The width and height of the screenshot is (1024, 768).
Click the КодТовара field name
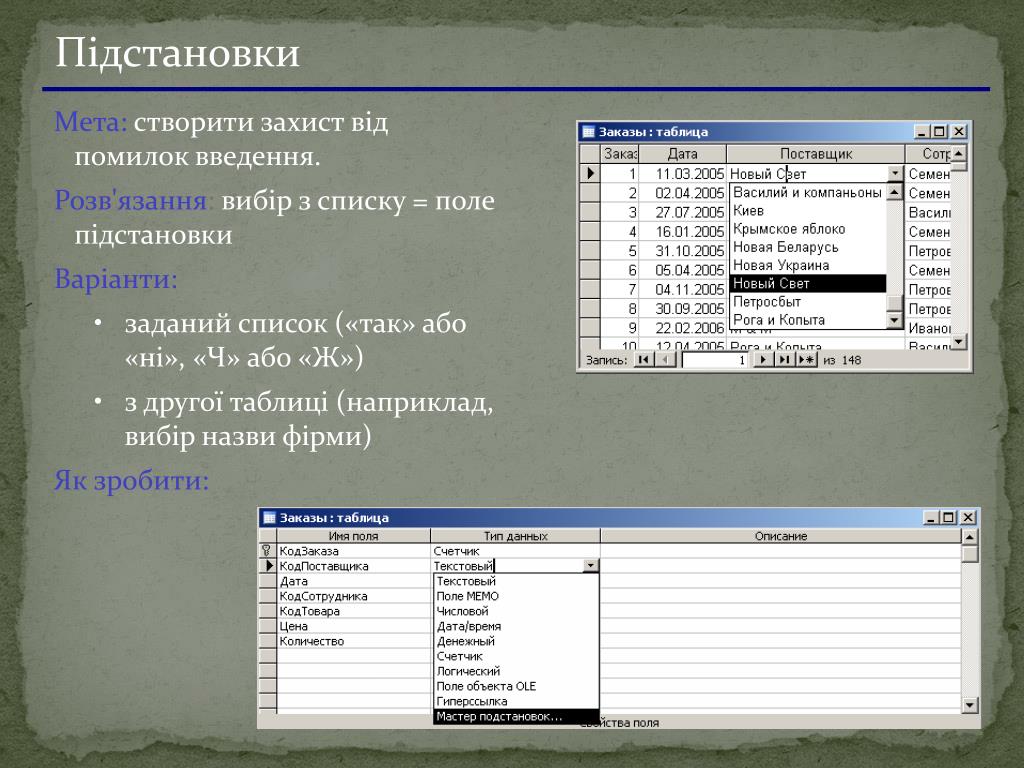coord(353,611)
